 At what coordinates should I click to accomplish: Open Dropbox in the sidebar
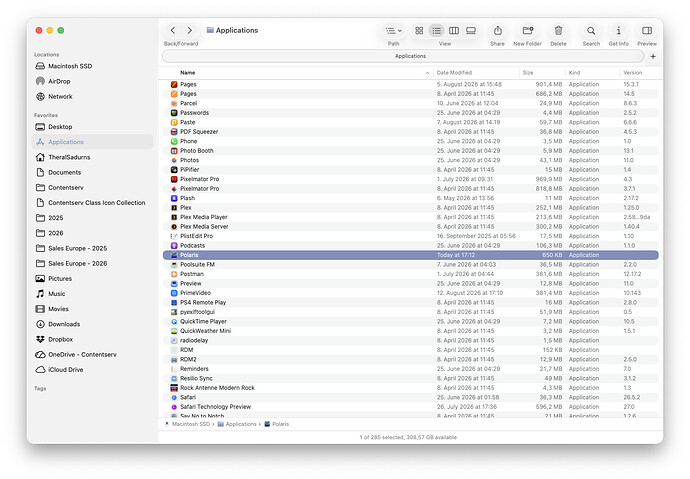click(x=92, y=339)
